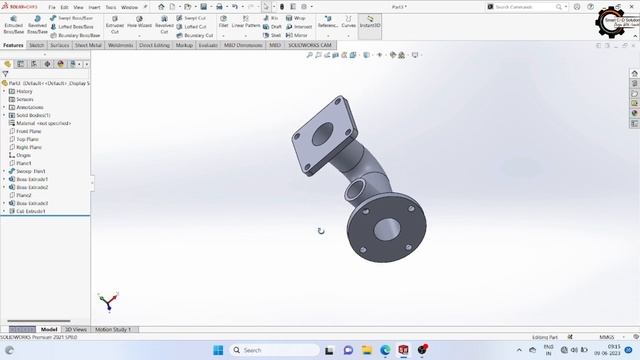This screenshot has width=640, height=360.
Task: Expand the Annotations tree node
Action: (x=4, y=107)
